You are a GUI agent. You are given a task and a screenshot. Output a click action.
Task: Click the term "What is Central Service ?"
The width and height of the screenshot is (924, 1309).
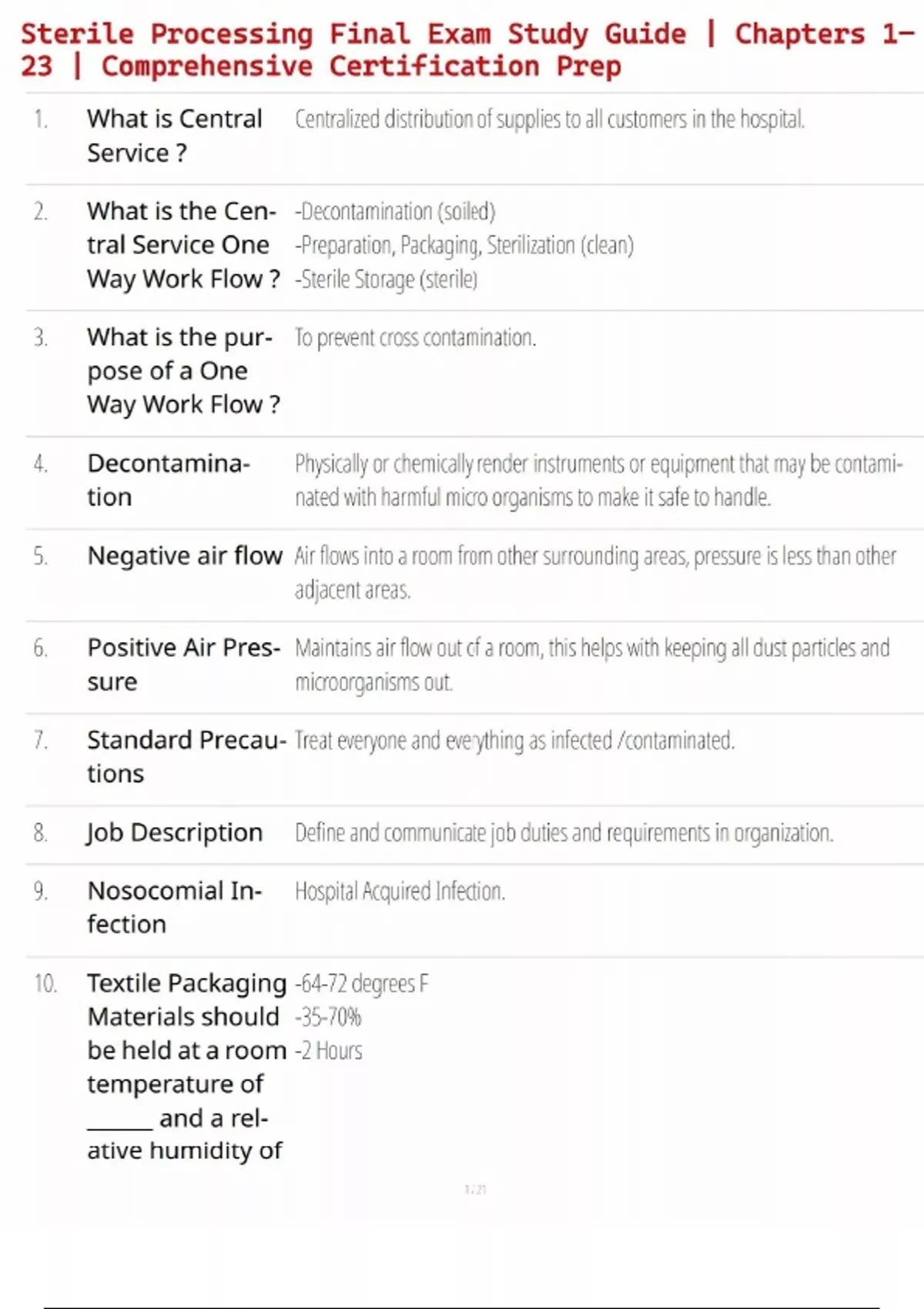tap(175, 136)
